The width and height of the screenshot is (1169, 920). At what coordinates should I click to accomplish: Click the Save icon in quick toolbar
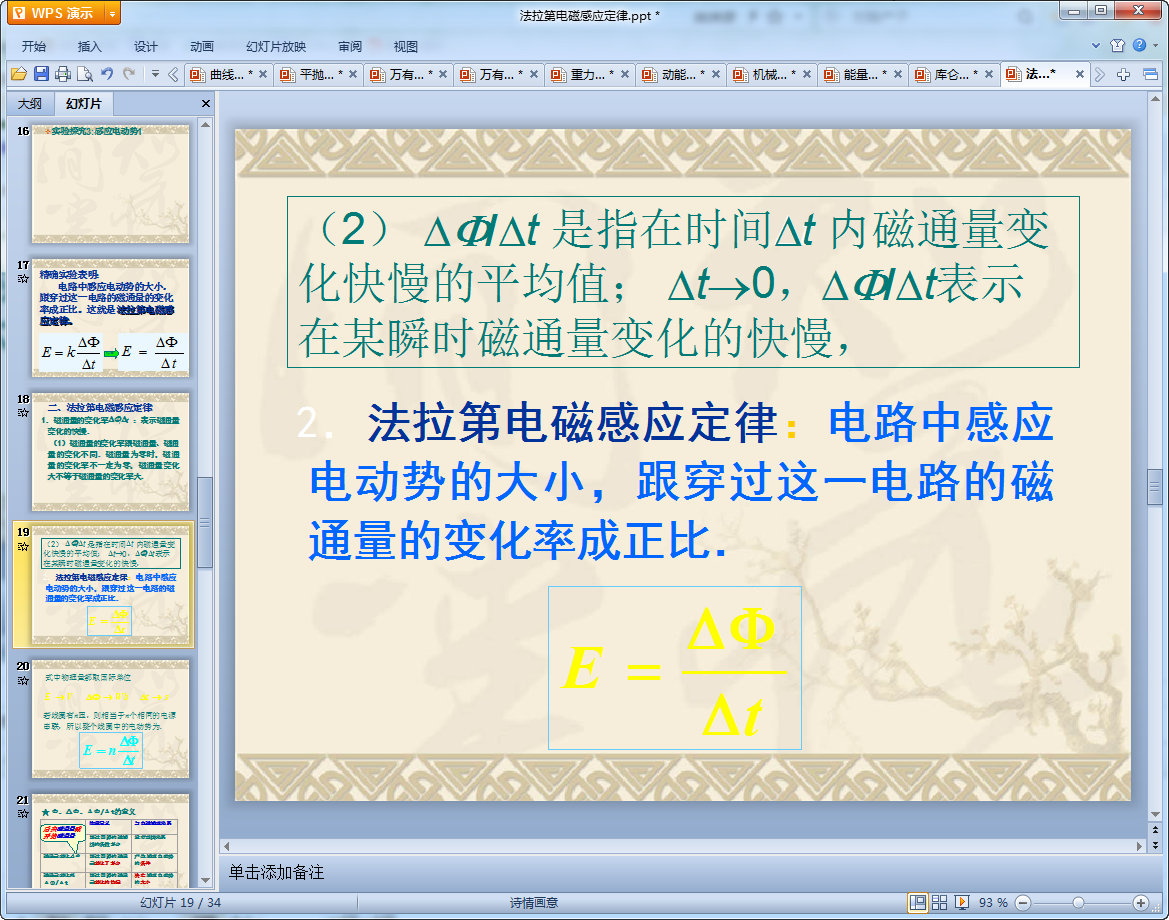(x=41, y=74)
